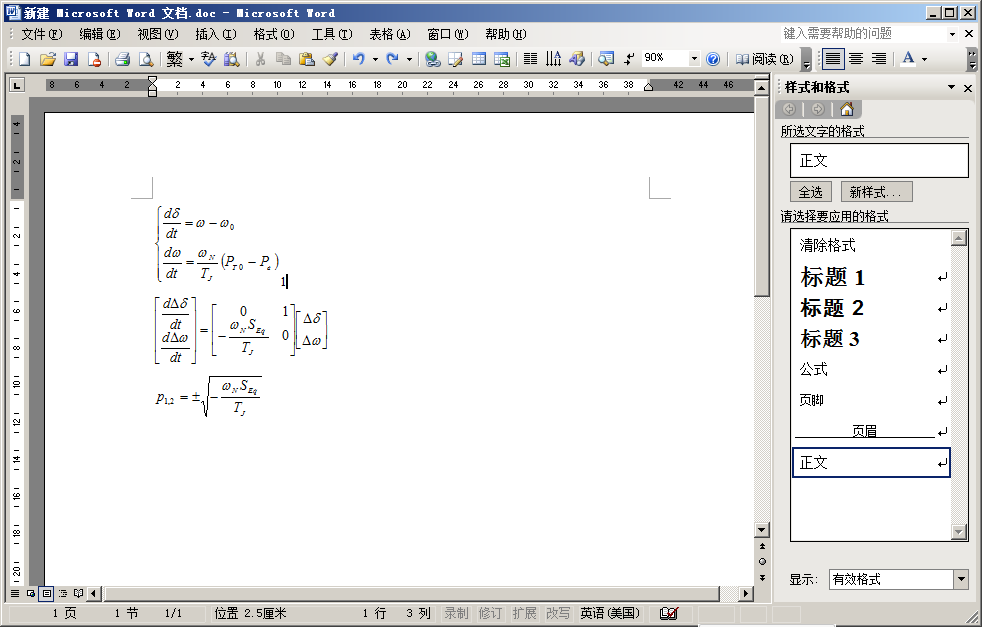Viewport: 982px width, 627px height.
Task: Open Microsoft Word Help icon
Action: 713,59
